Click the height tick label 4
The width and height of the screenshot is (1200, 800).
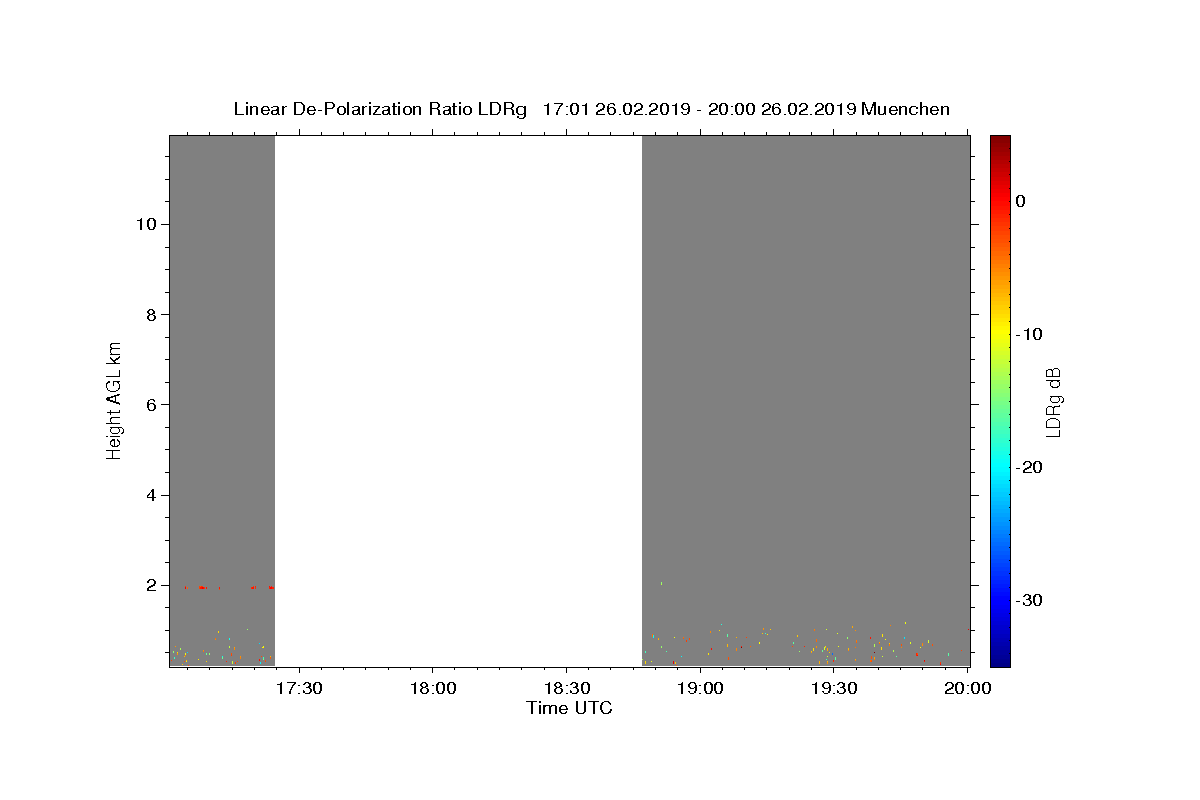152,495
